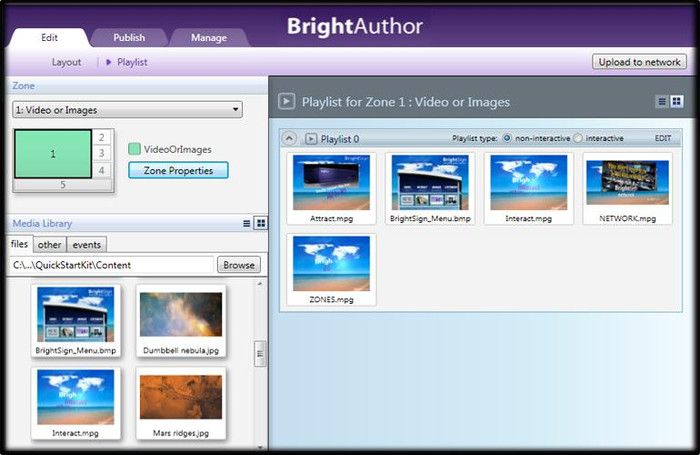Select zone 5 in the layout diagram
Image resolution: width=700 pixels, height=455 pixels.
point(63,185)
